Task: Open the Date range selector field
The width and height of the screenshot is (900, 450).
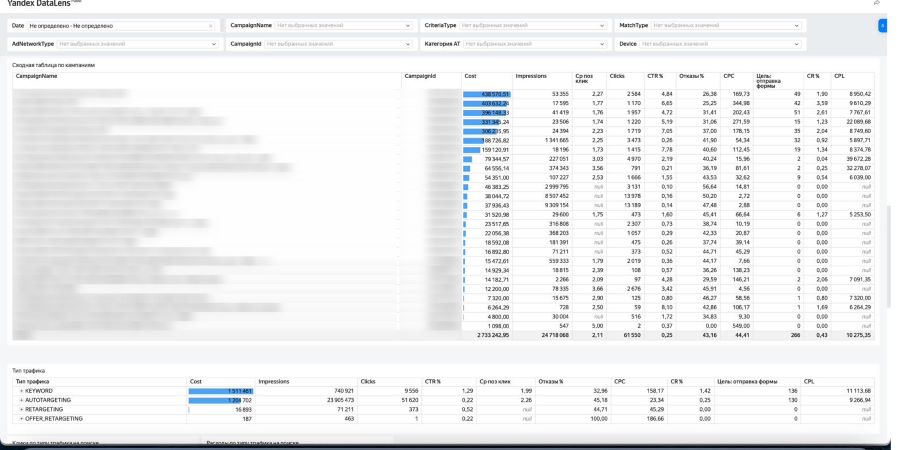Action: pyautogui.click(x=121, y=26)
